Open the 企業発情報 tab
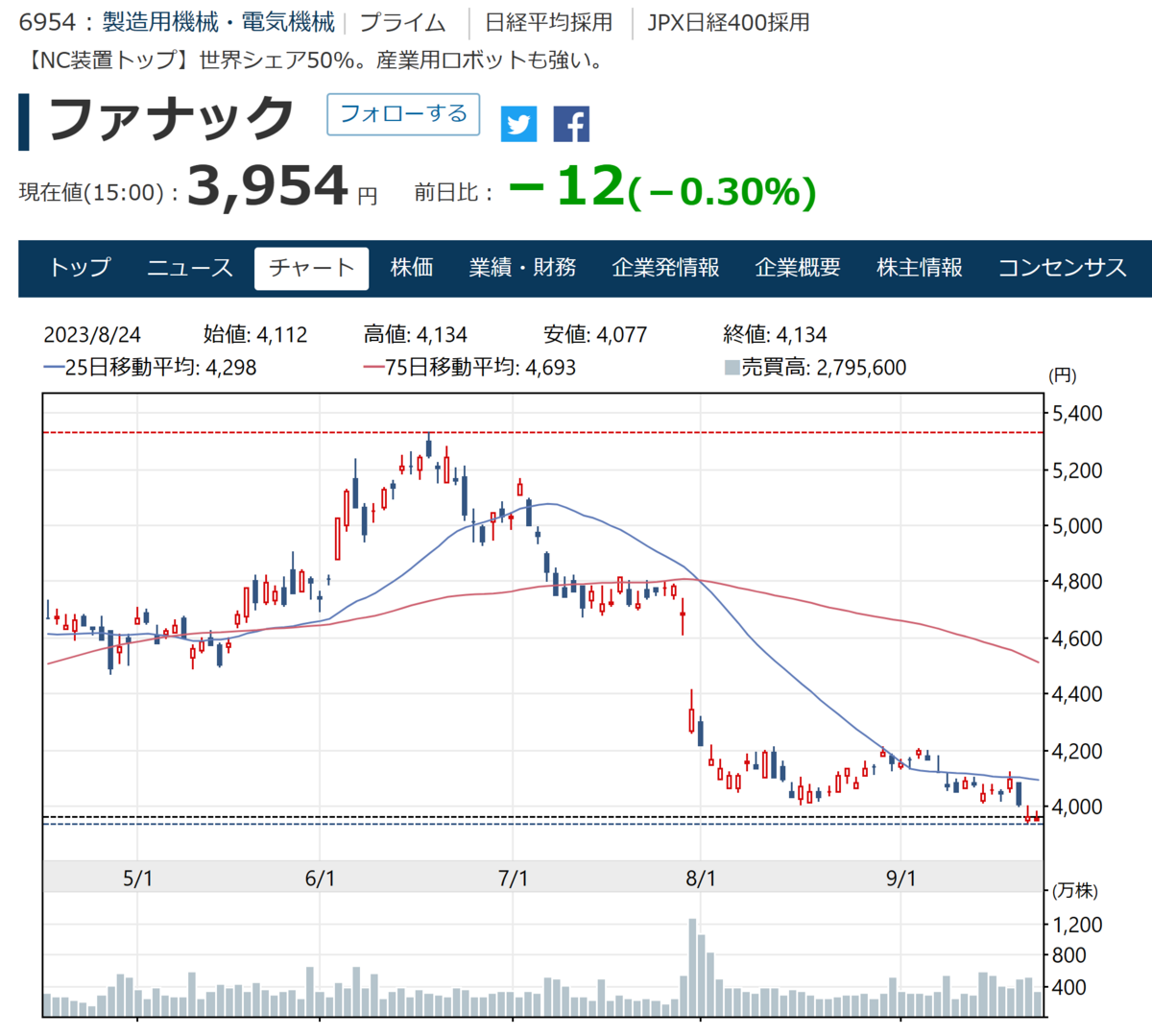The image size is (1152, 1036). [x=665, y=268]
